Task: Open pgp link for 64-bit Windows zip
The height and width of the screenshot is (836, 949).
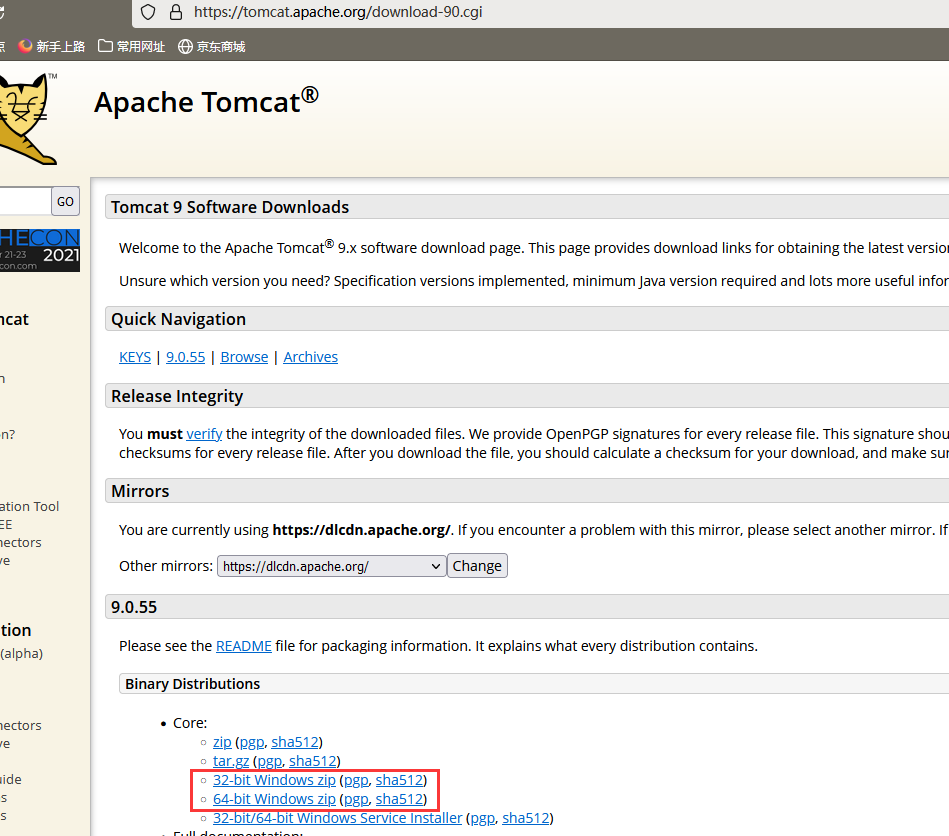Action: (x=356, y=800)
